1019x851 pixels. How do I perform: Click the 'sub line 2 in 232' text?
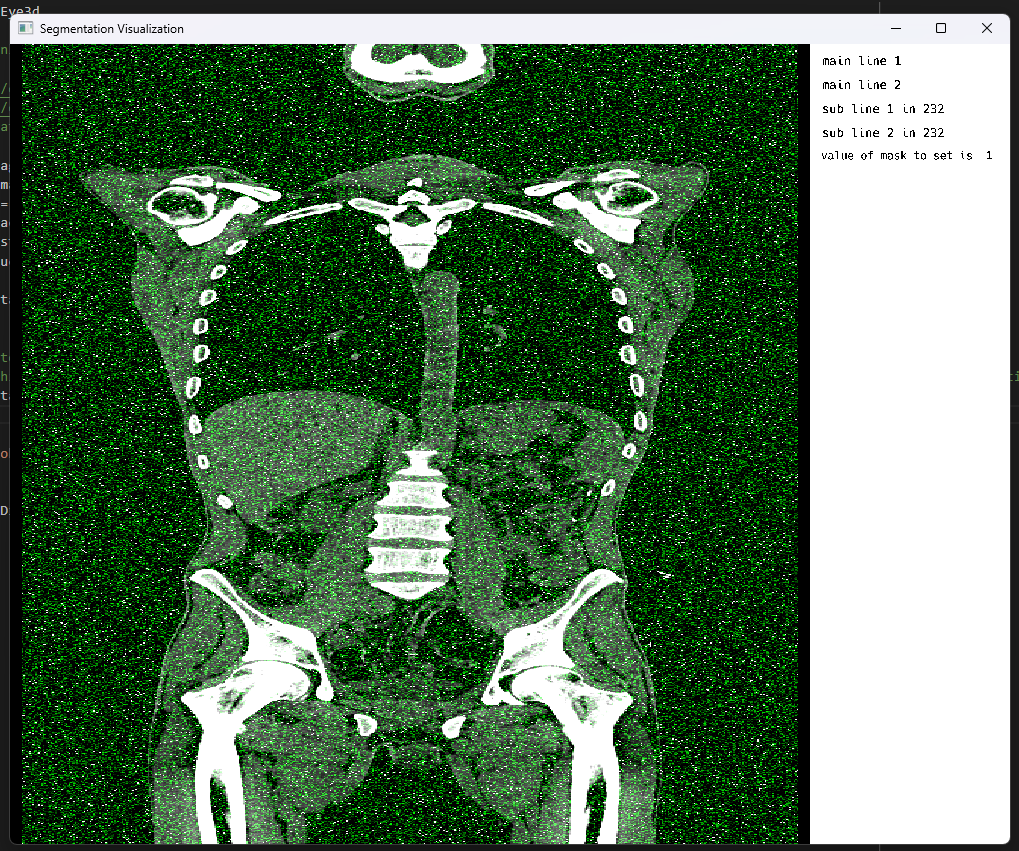(883, 133)
